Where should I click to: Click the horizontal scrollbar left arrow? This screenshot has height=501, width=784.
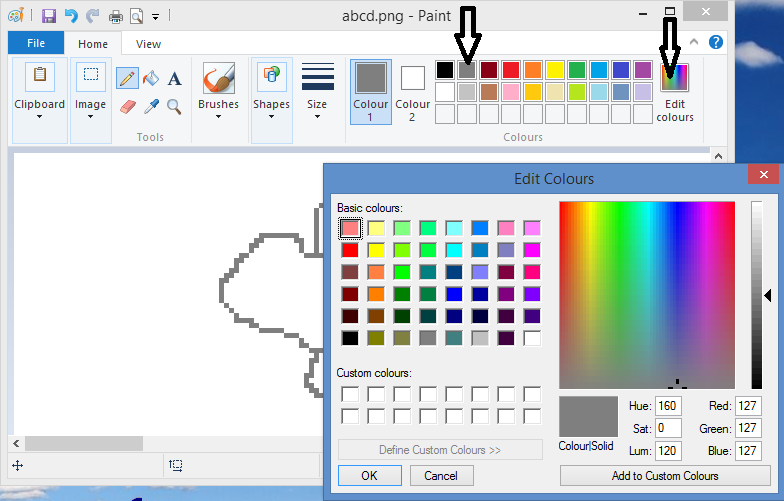tap(16, 444)
